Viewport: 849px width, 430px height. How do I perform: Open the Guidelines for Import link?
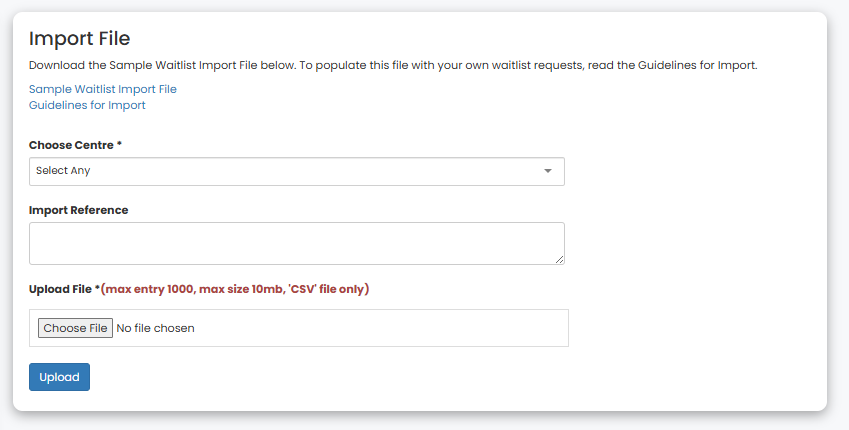87,105
